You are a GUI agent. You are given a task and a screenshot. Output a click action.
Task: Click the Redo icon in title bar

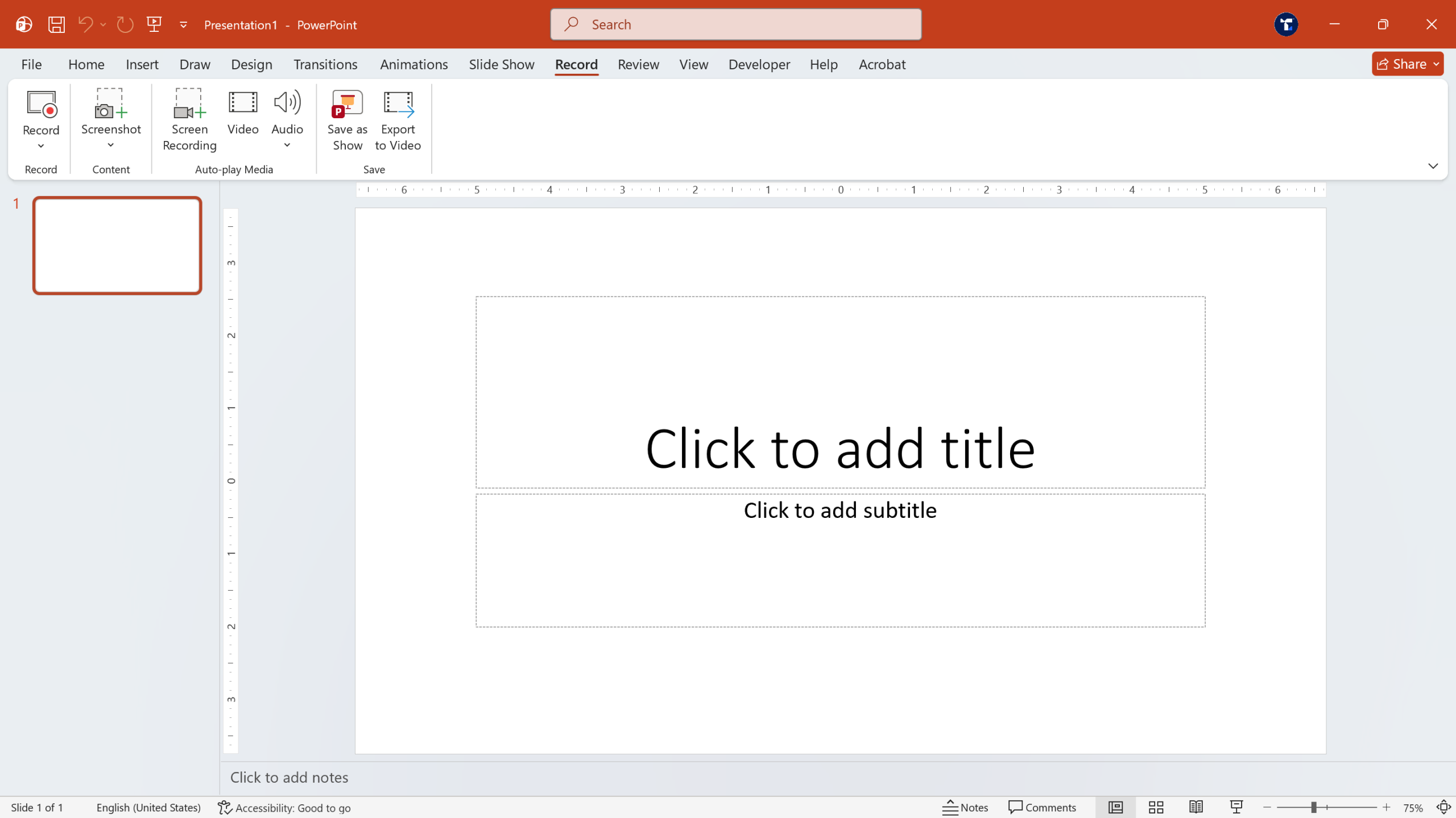pyautogui.click(x=125, y=24)
